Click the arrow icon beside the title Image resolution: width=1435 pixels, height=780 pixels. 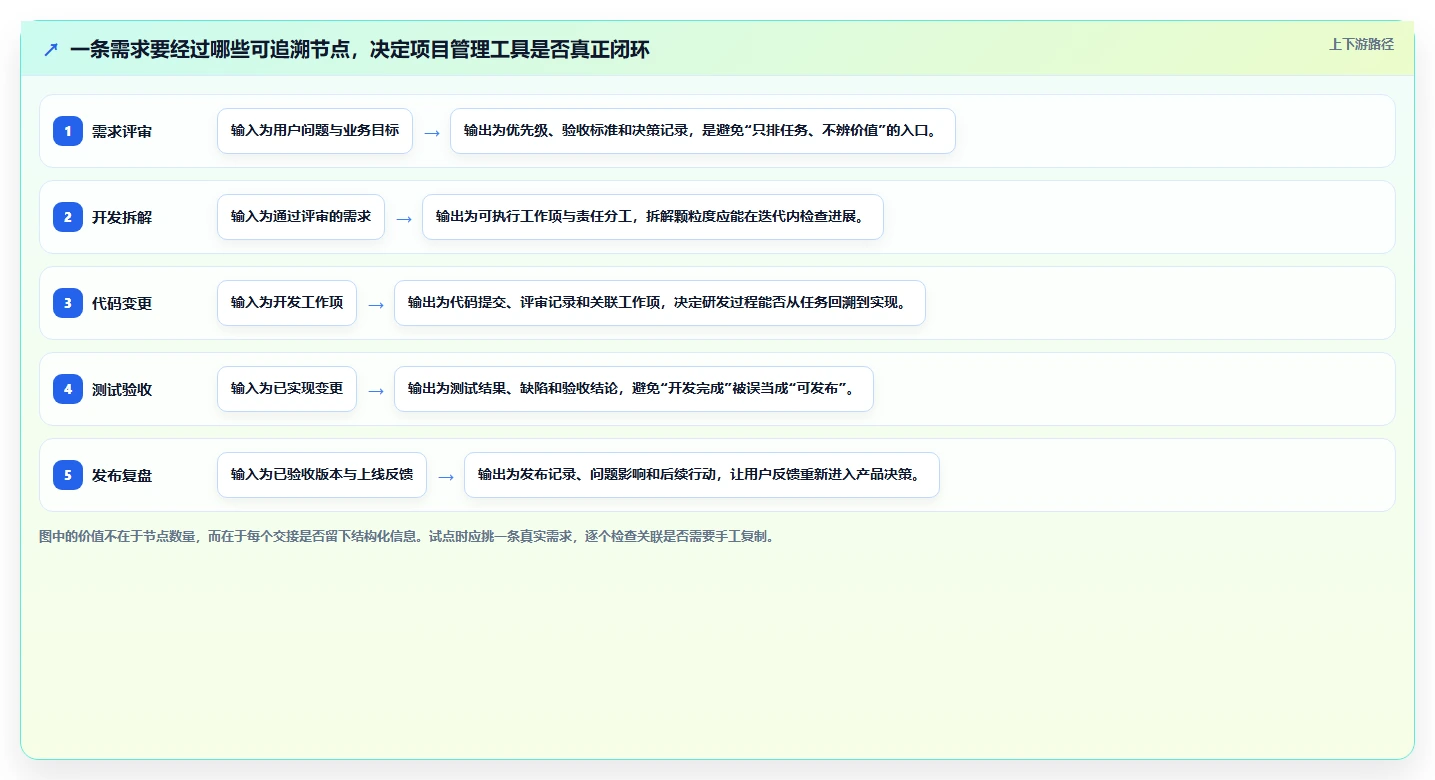[51, 50]
